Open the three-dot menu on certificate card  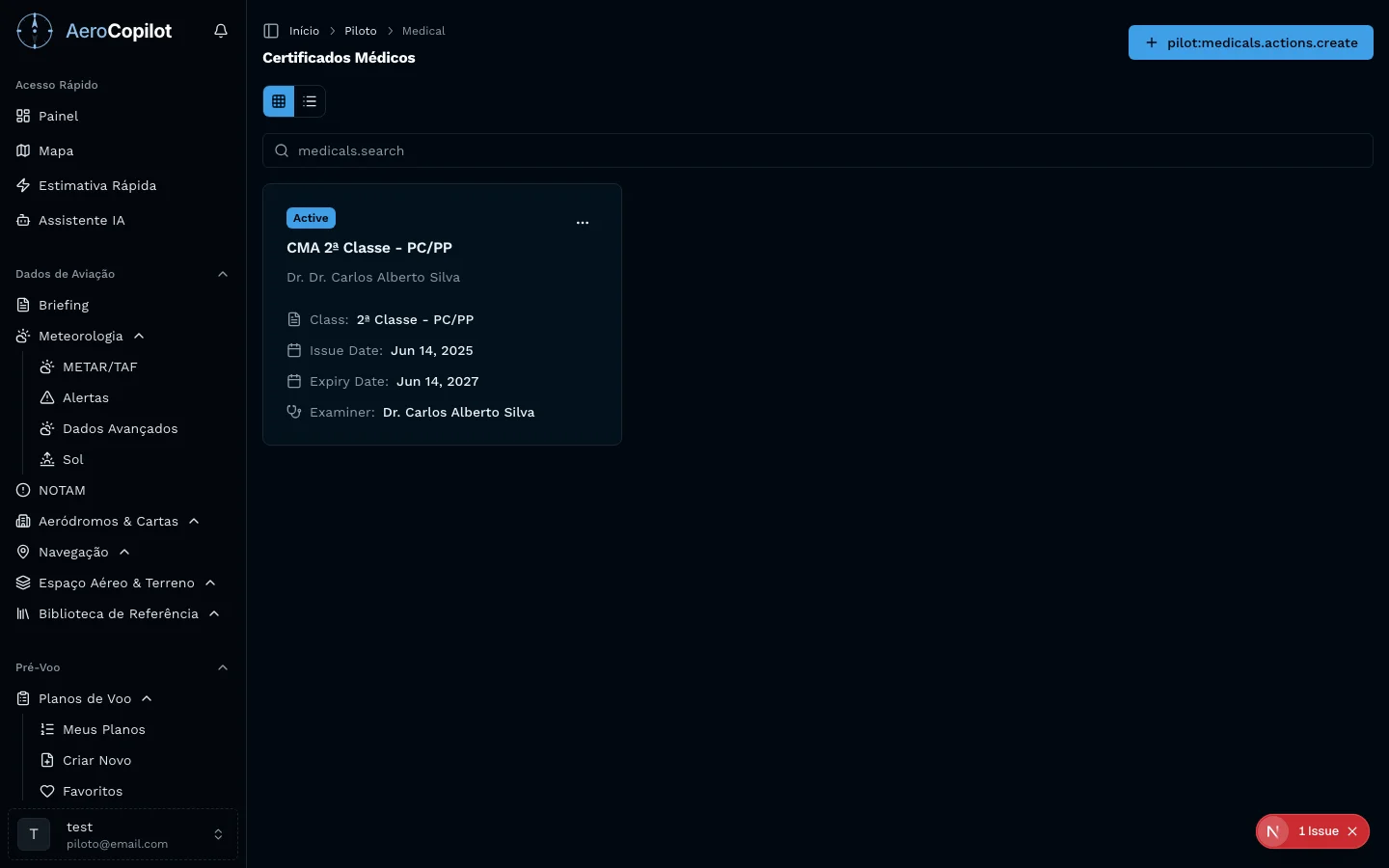click(x=583, y=223)
